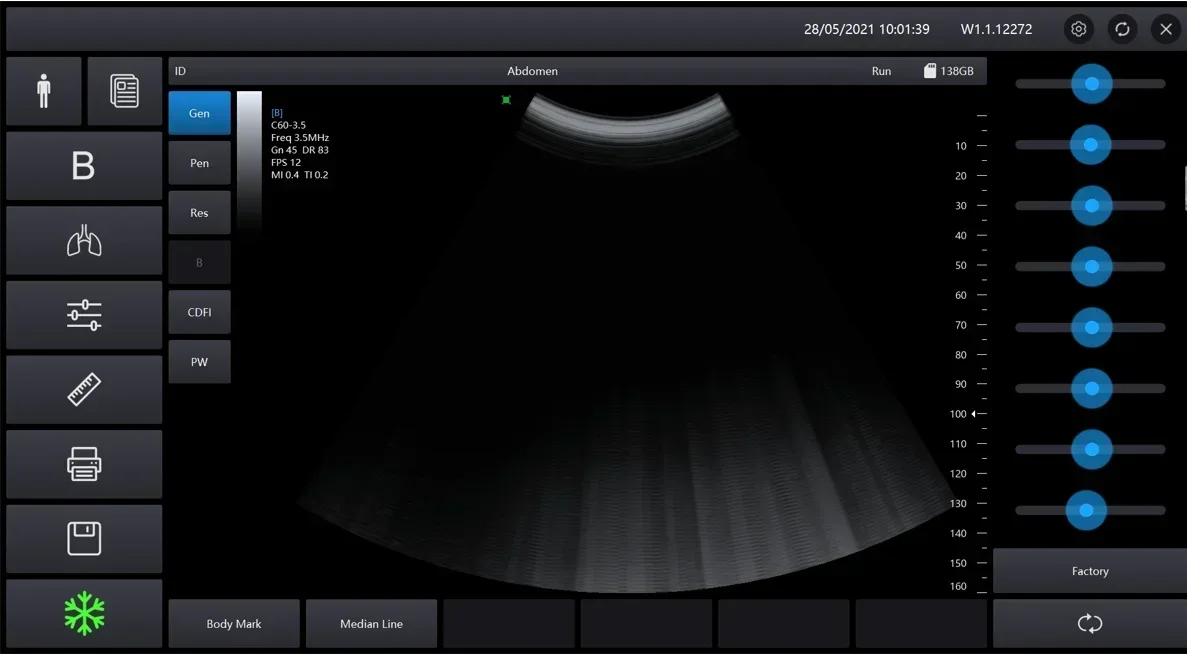The image size is (1187, 659).
Task: Click the topmost TGC slider handle
Action: [1091, 84]
